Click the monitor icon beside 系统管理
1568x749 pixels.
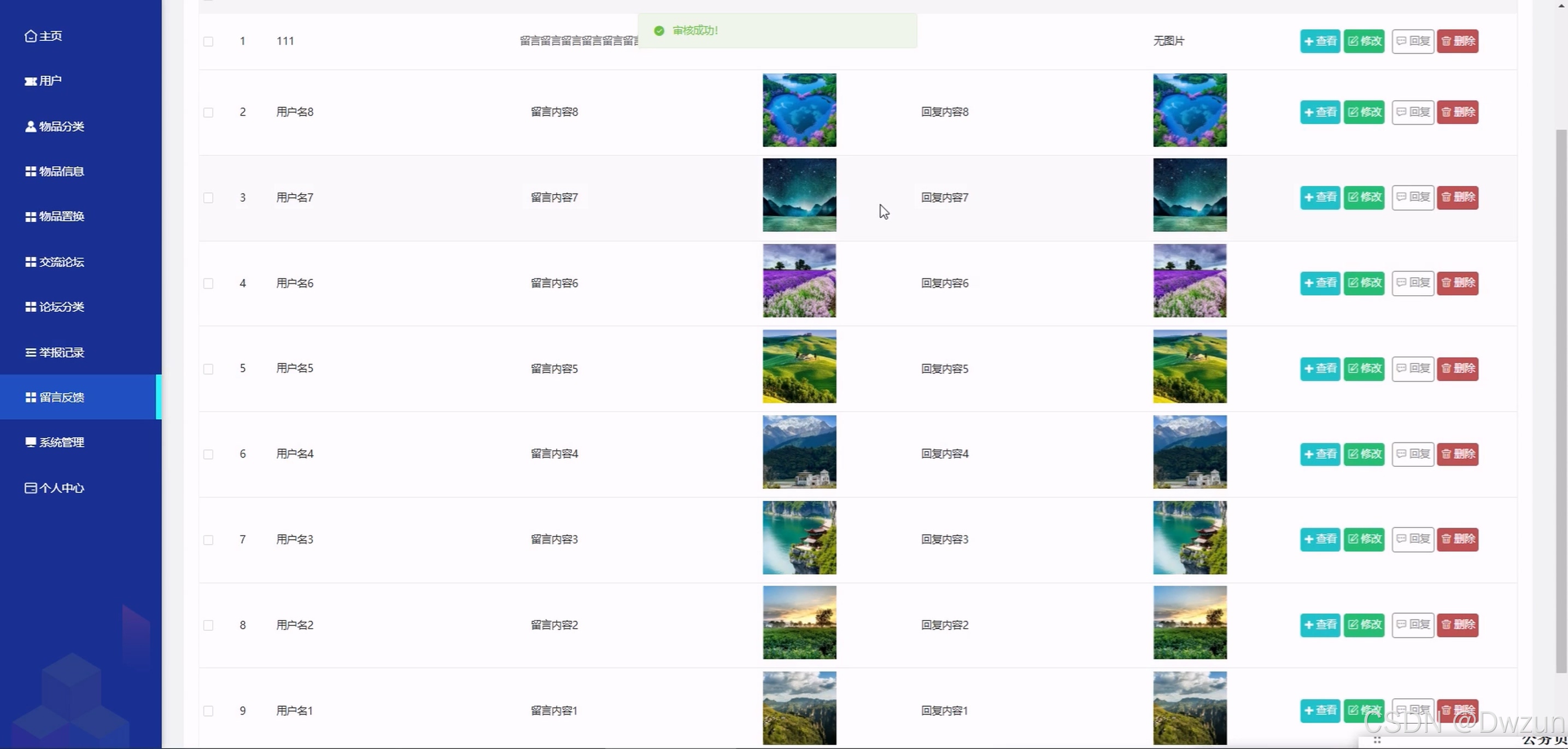30,442
